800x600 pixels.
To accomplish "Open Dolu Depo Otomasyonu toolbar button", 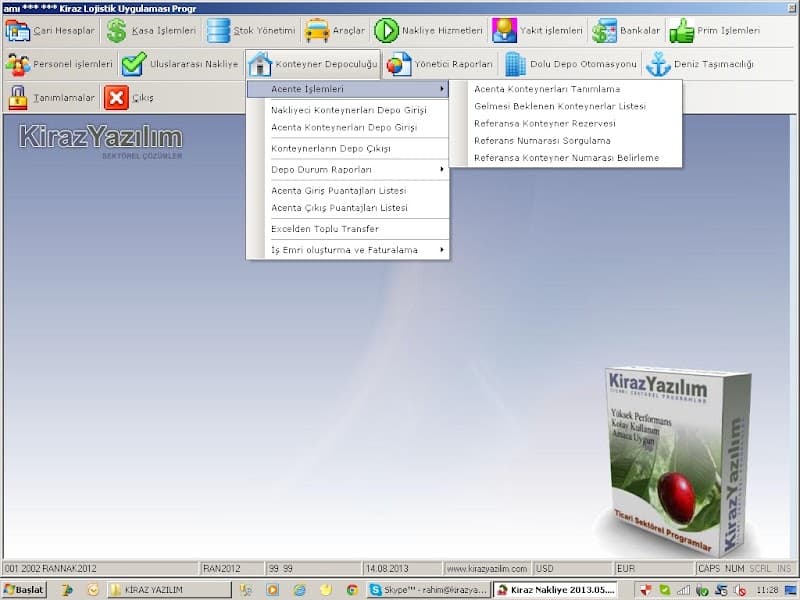I will point(569,64).
